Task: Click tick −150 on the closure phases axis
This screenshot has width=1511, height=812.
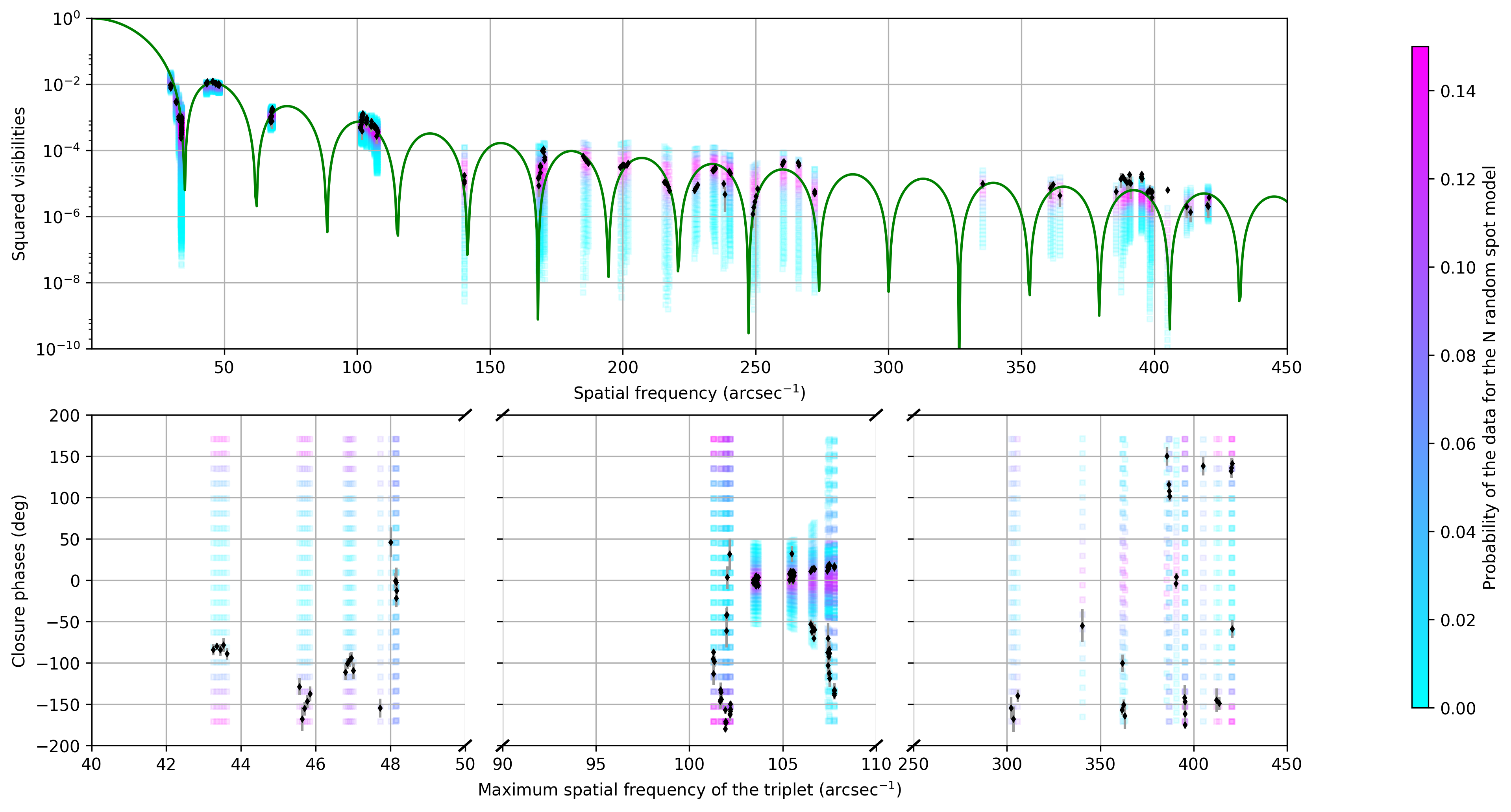Action: pos(59,705)
